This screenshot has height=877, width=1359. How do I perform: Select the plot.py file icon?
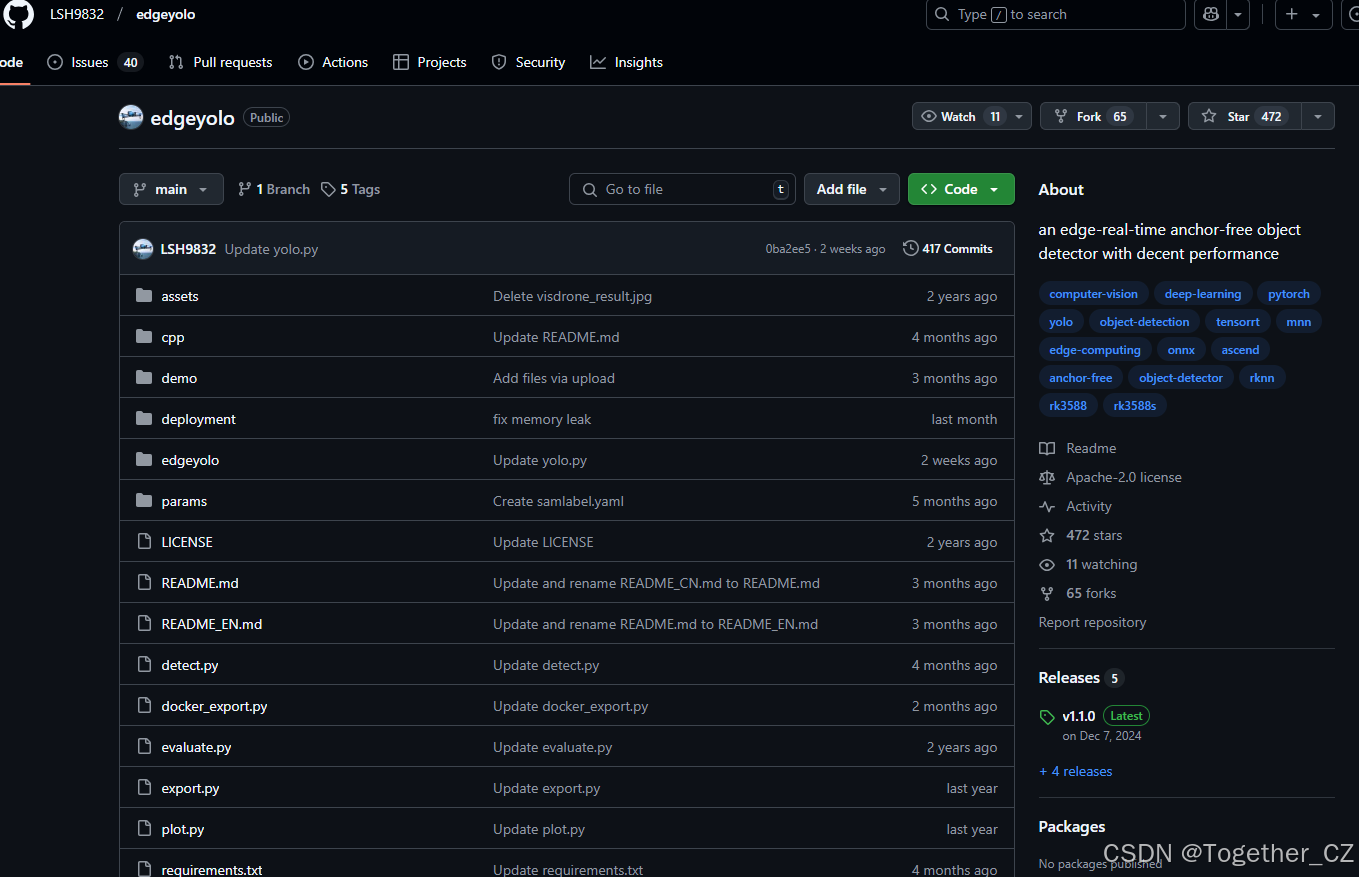144,829
